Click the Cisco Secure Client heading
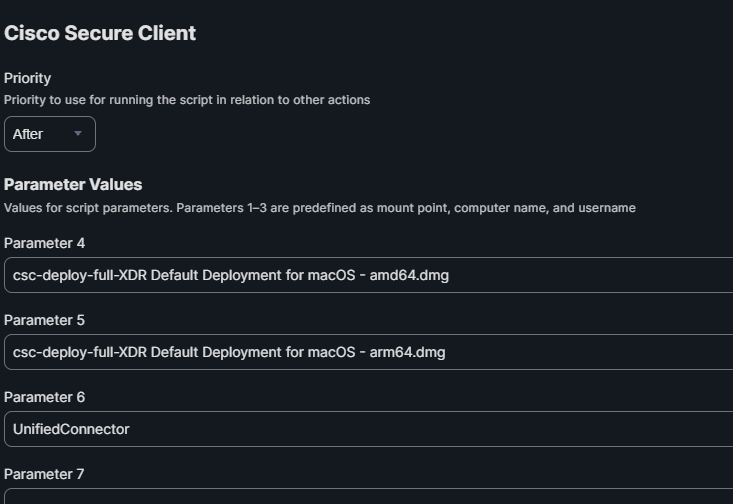 coord(100,33)
